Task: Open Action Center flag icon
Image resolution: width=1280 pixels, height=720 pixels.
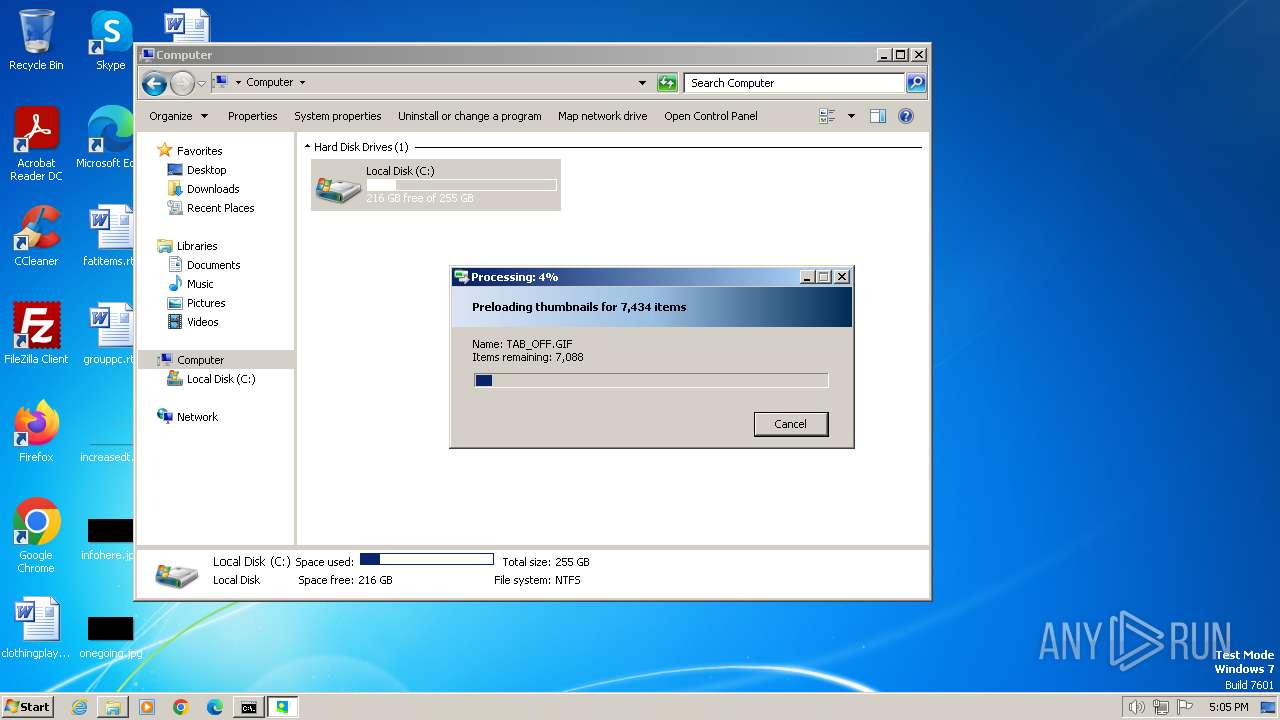Action: [x=1185, y=707]
